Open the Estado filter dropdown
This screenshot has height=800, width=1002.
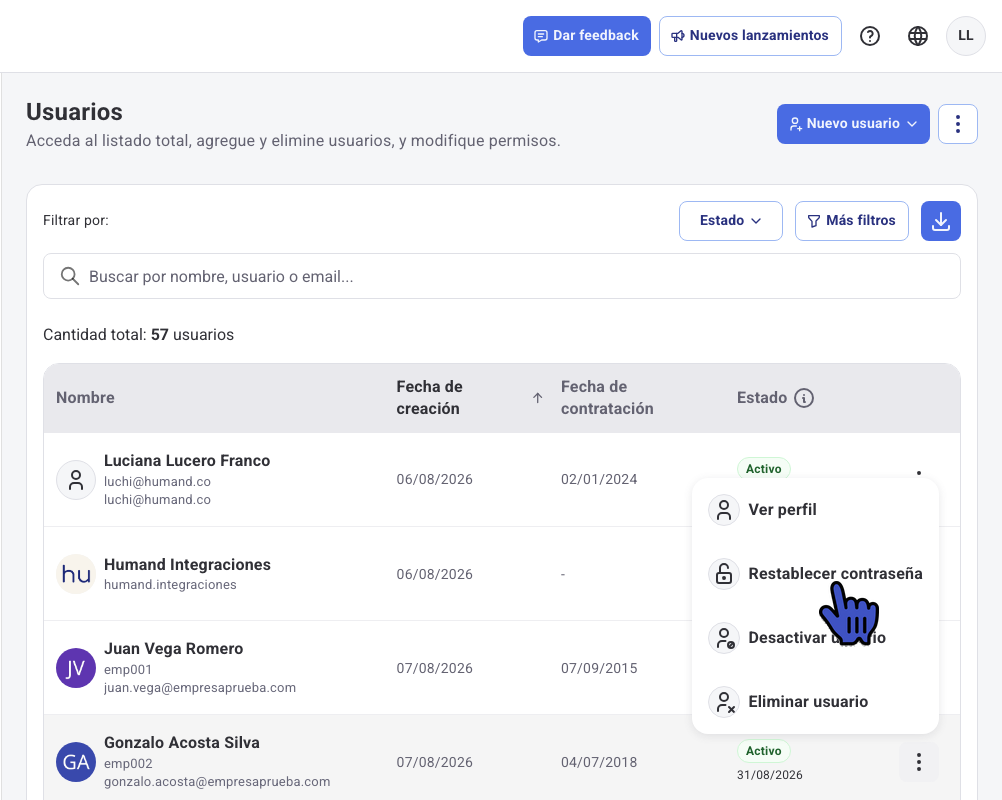pos(730,221)
